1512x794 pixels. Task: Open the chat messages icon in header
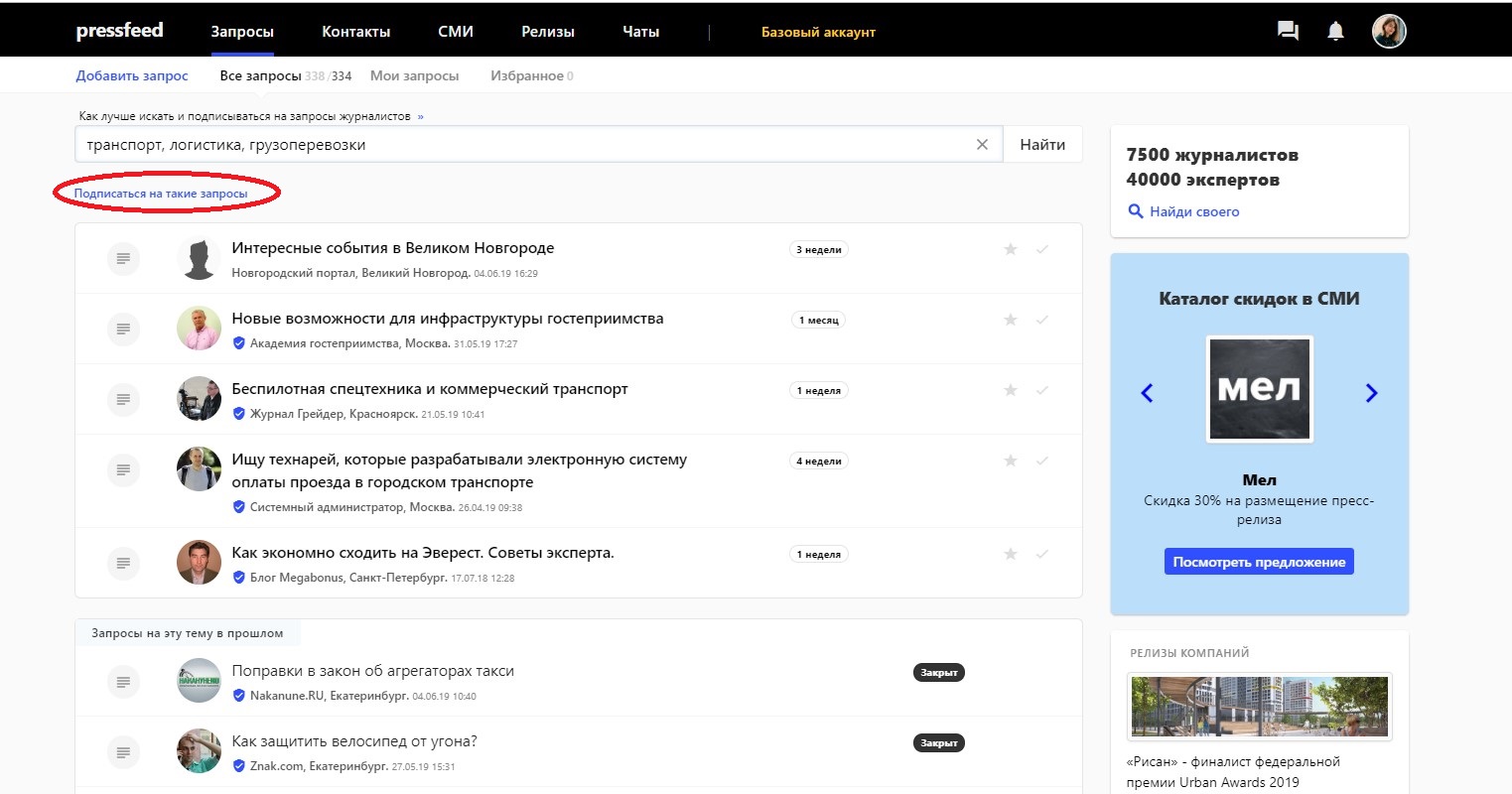(x=1288, y=32)
